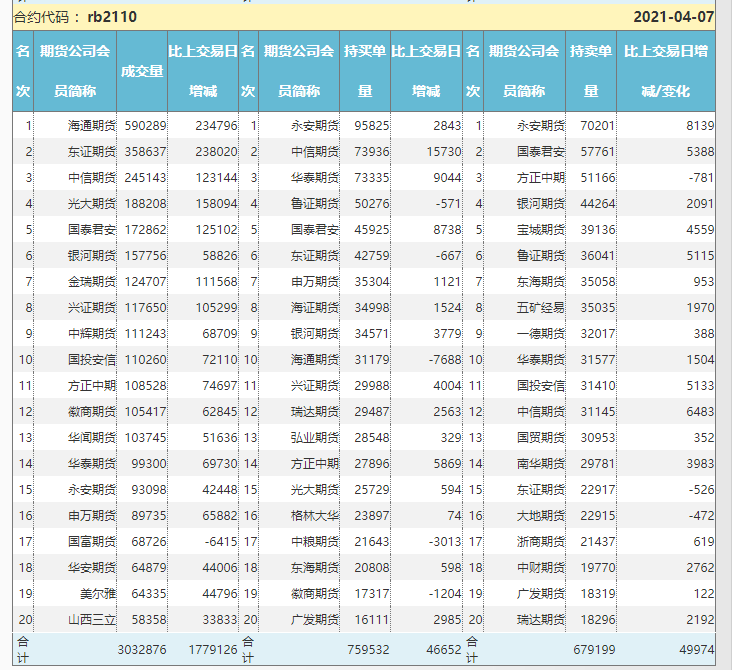Click total volume change 1779126

[213, 650]
